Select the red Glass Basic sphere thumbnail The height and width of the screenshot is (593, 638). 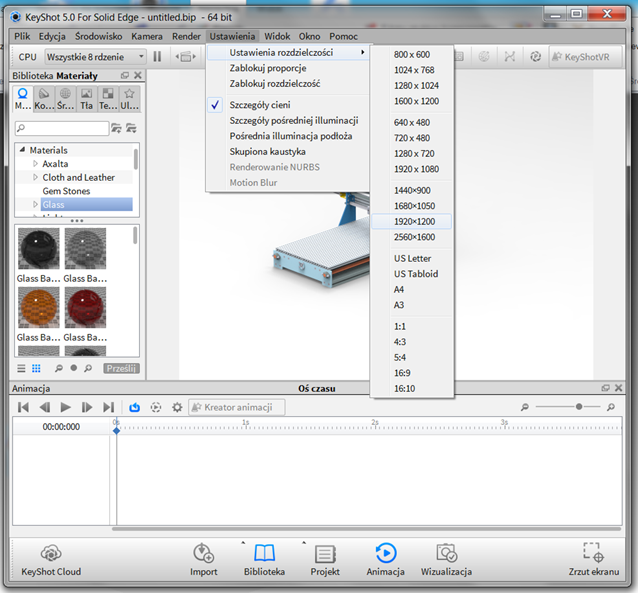click(x=85, y=307)
